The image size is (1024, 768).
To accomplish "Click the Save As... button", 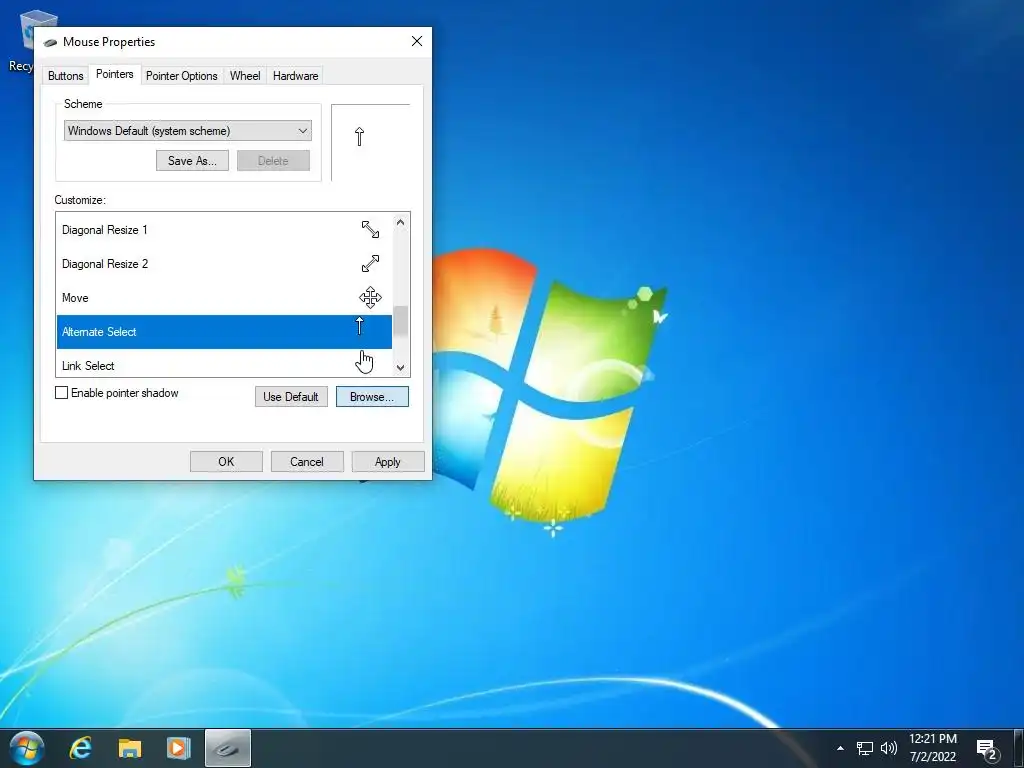I will point(192,161).
